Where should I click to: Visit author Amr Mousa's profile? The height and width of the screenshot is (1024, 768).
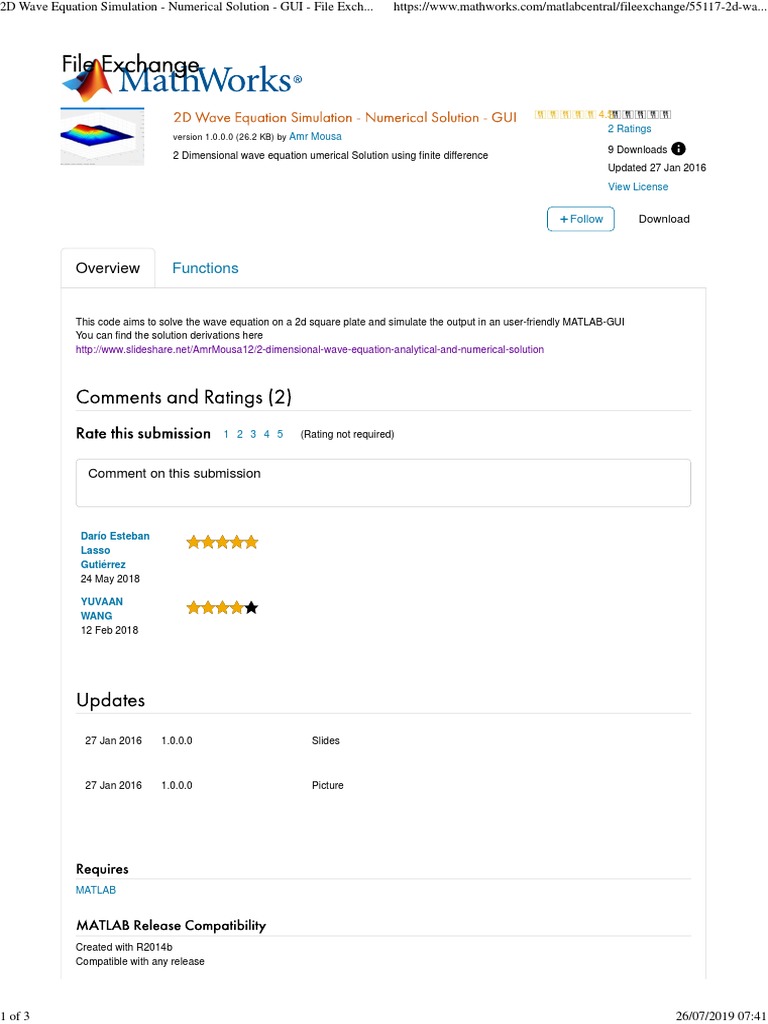point(315,136)
